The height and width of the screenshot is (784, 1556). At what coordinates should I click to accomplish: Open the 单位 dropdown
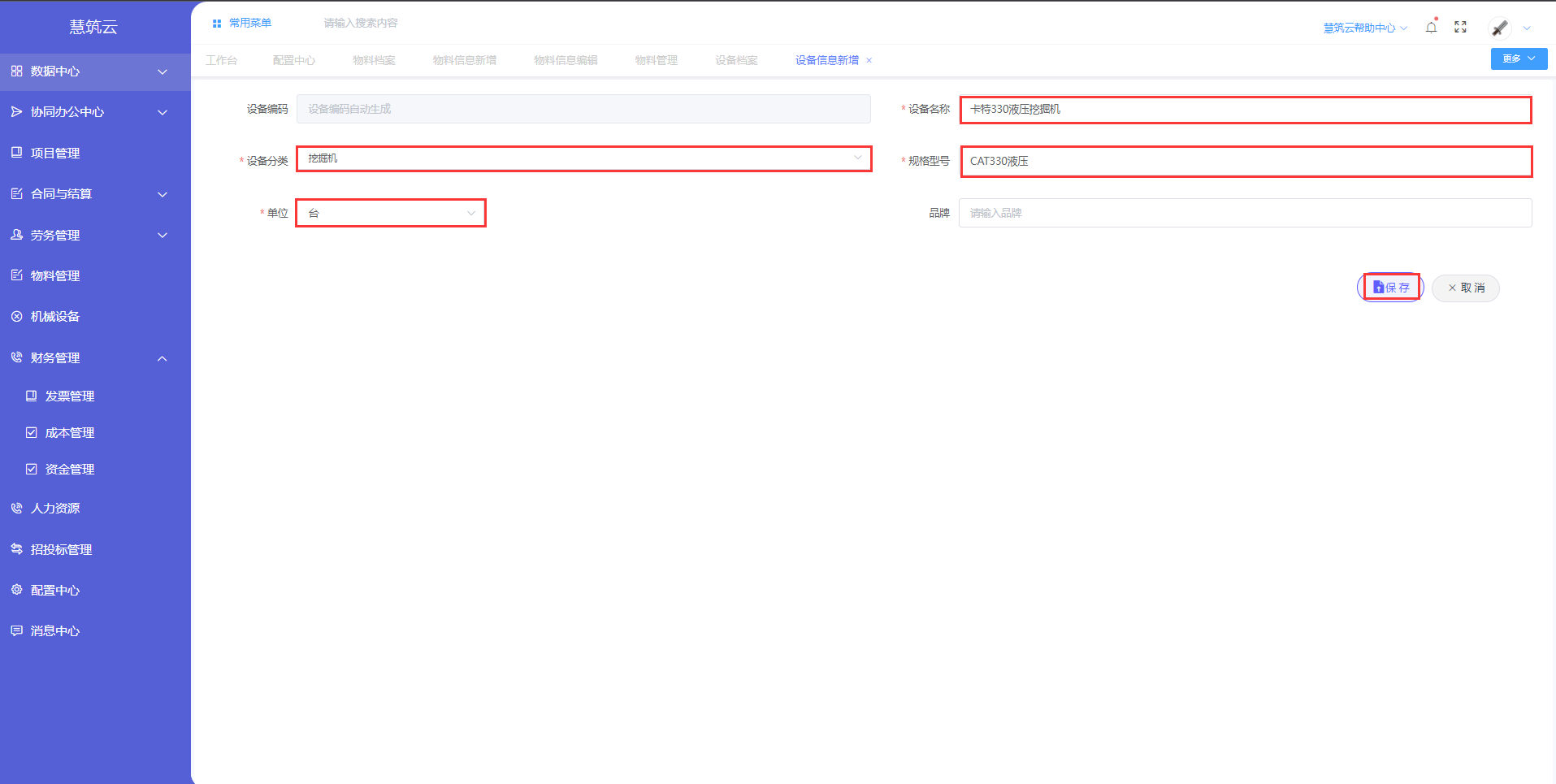click(x=391, y=213)
